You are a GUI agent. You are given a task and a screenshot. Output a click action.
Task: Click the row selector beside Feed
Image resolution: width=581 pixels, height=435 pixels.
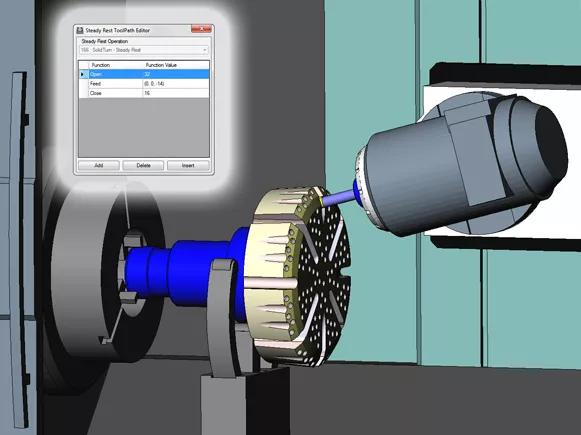[84, 84]
